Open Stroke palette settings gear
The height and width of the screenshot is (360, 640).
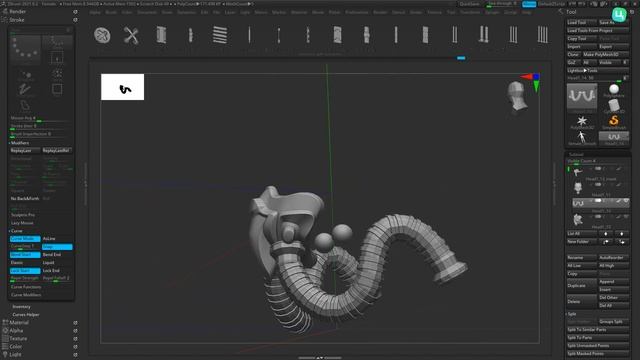pos(75,20)
